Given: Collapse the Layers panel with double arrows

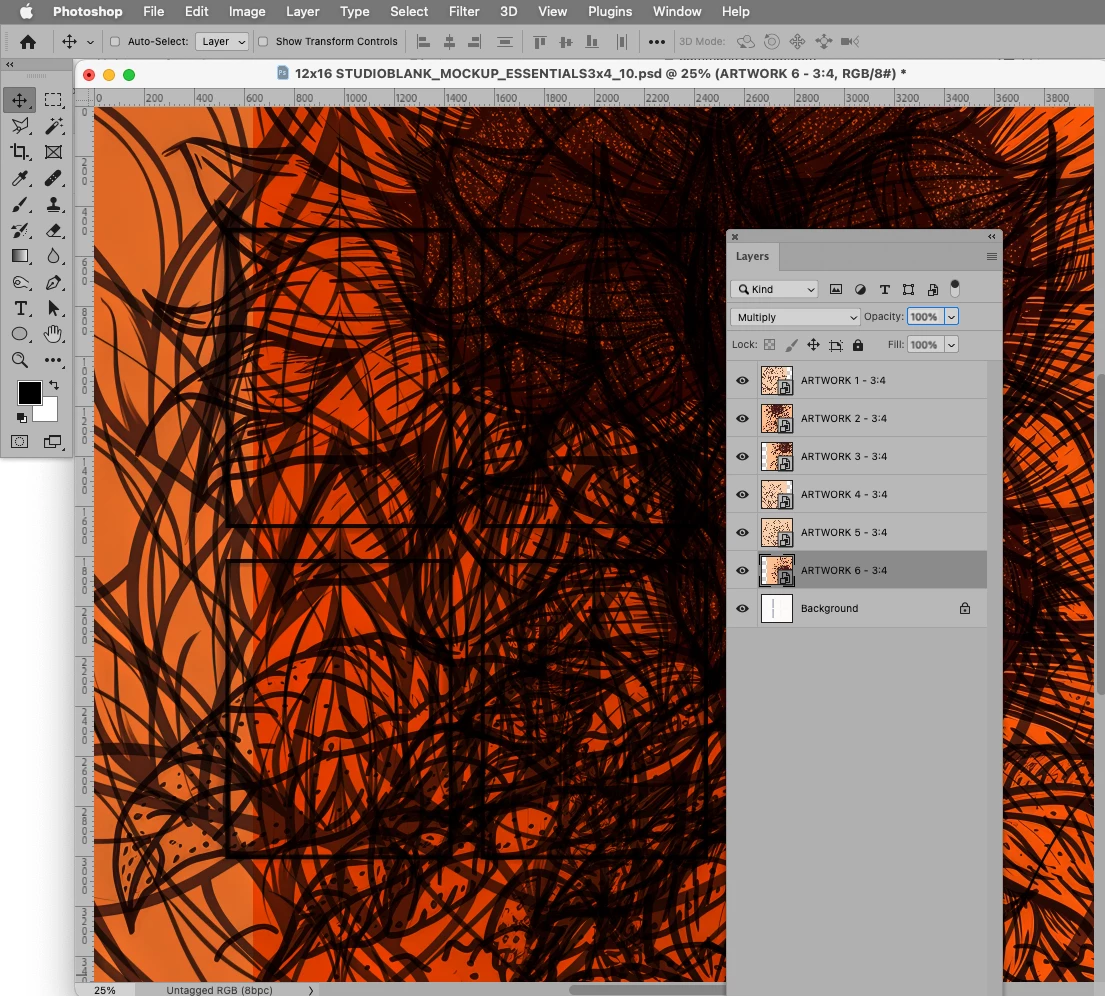Looking at the screenshot, I should point(992,237).
